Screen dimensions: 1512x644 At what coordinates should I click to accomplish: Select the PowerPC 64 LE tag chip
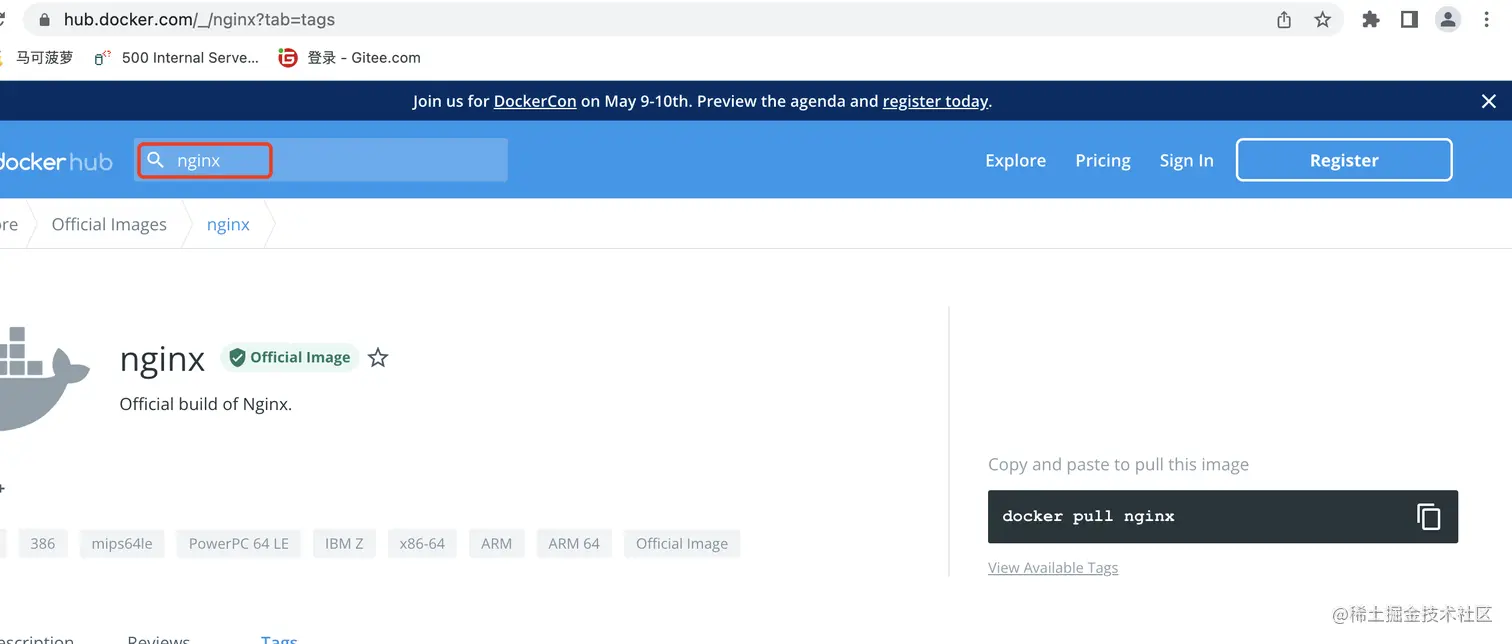239,544
